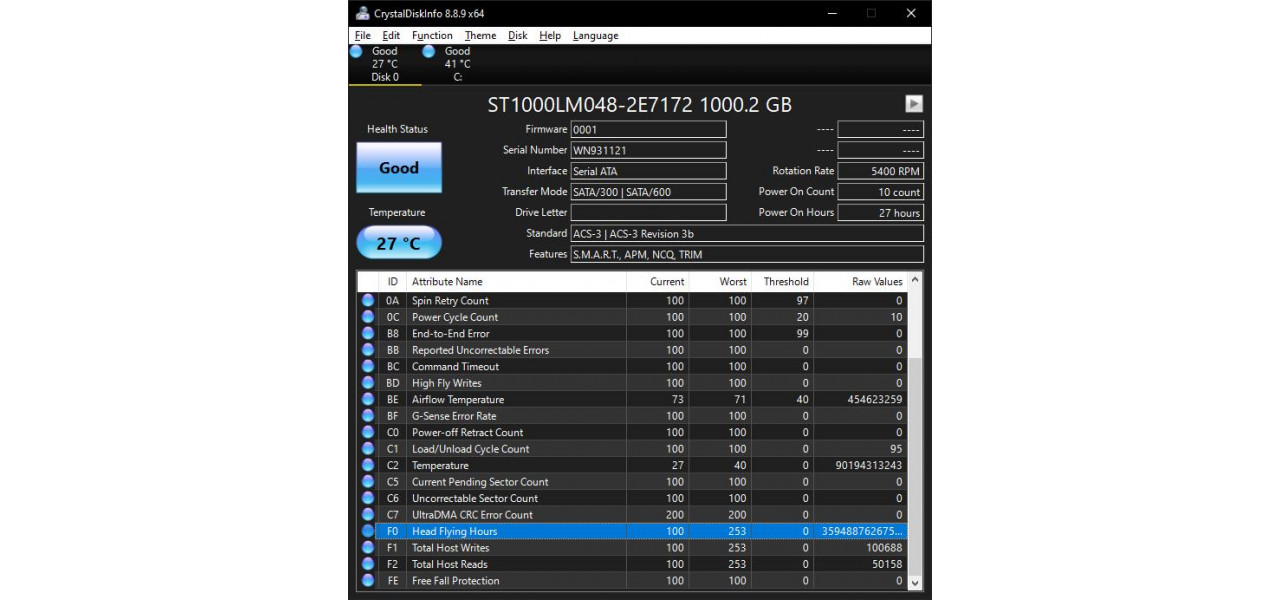Click the C: drive blue status orb
The image size is (1280, 600).
[x=429, y=51]
